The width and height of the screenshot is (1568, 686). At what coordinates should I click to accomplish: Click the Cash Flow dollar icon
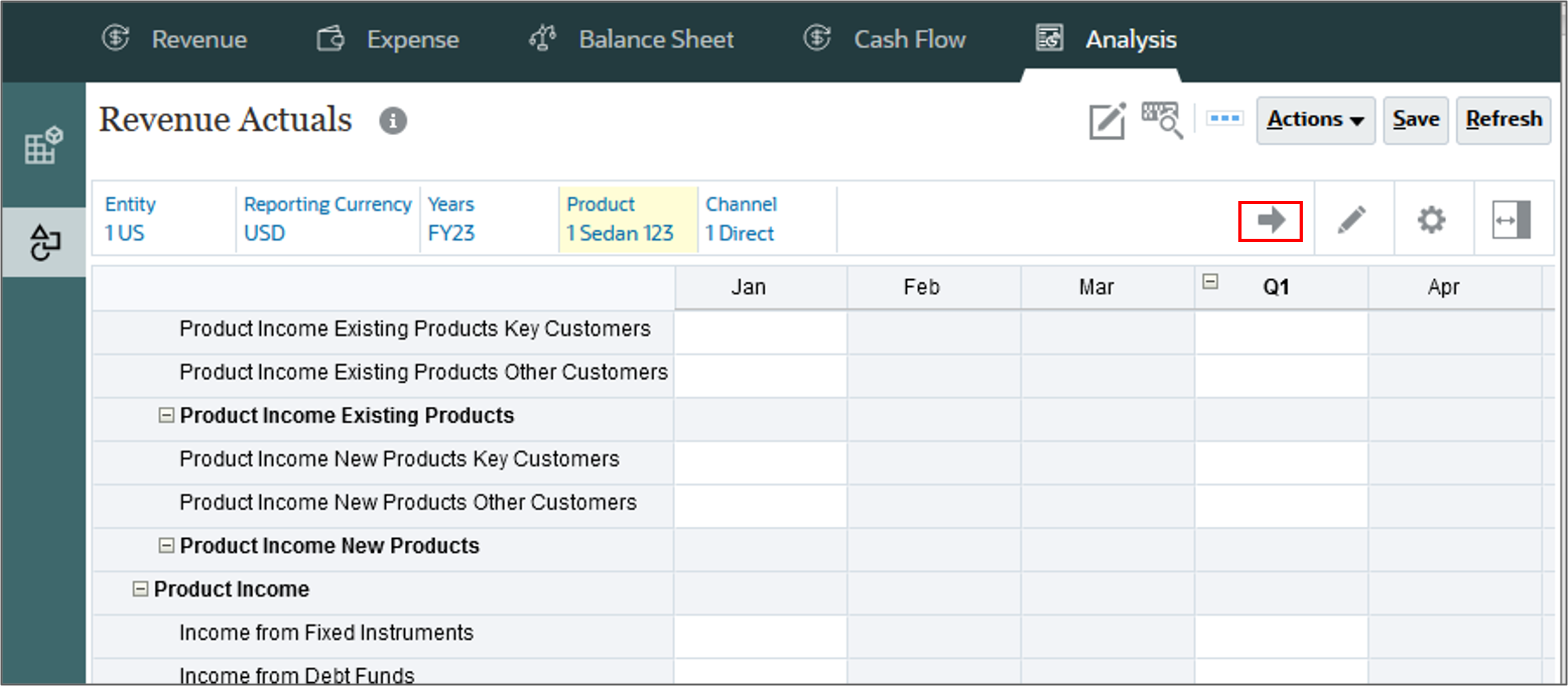tap(817, 38)
